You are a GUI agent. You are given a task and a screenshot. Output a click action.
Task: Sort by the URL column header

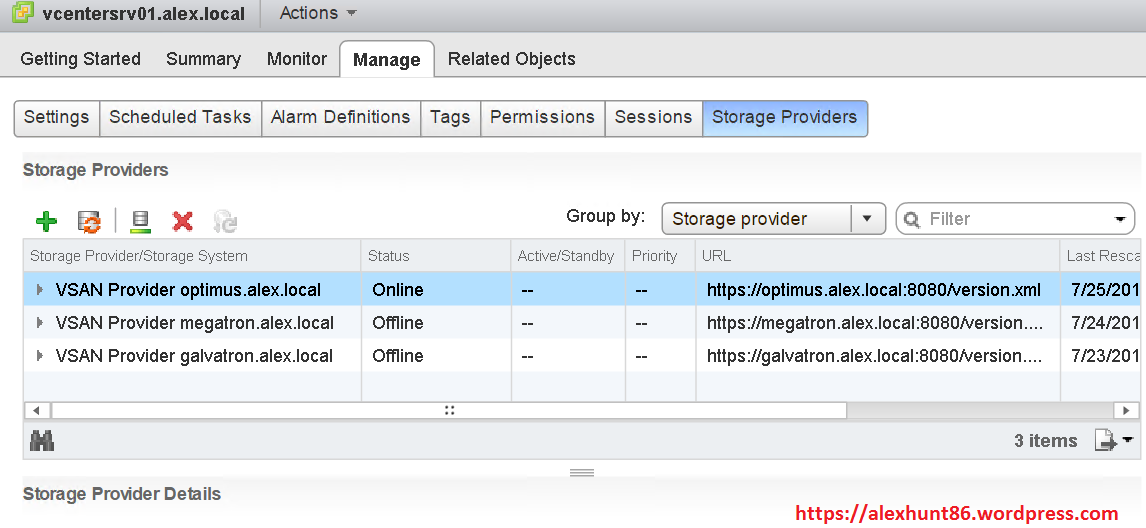point(877,256)
